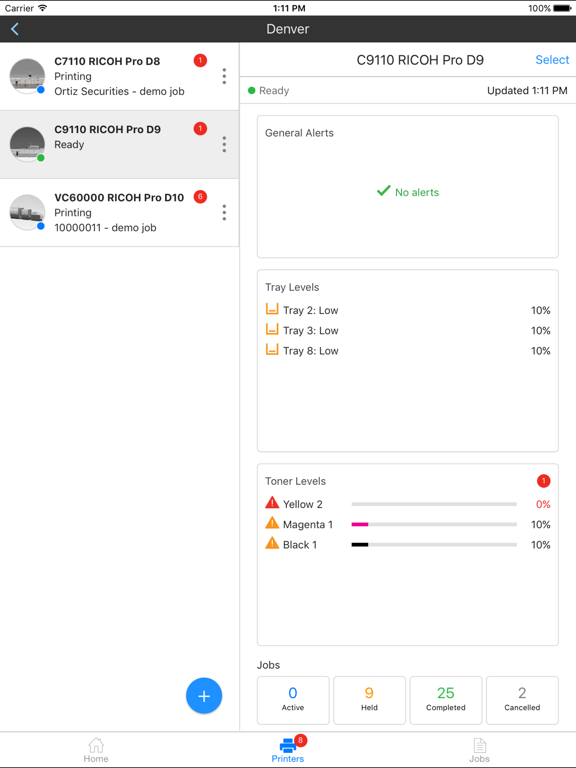Open more options for C7110 RICOH Pro D8

coord(224,76)
